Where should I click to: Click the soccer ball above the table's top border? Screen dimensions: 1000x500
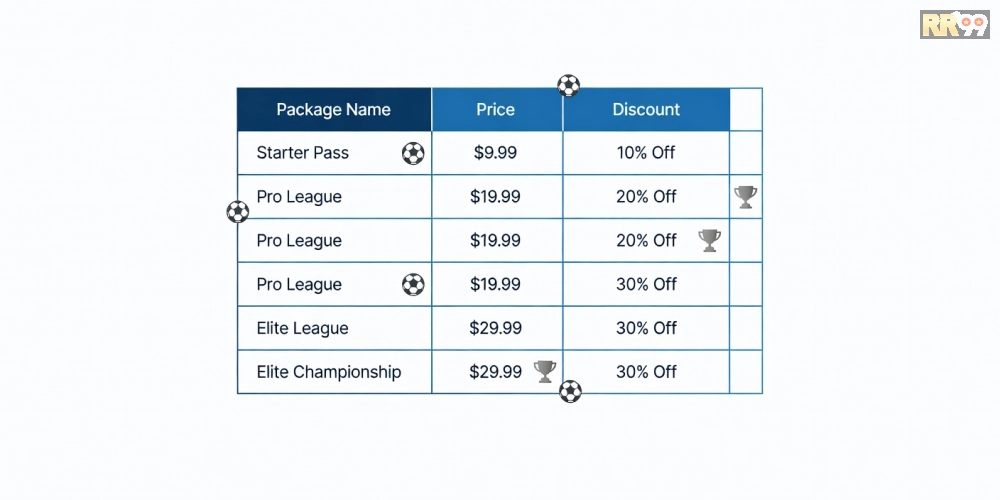point(569,86)
